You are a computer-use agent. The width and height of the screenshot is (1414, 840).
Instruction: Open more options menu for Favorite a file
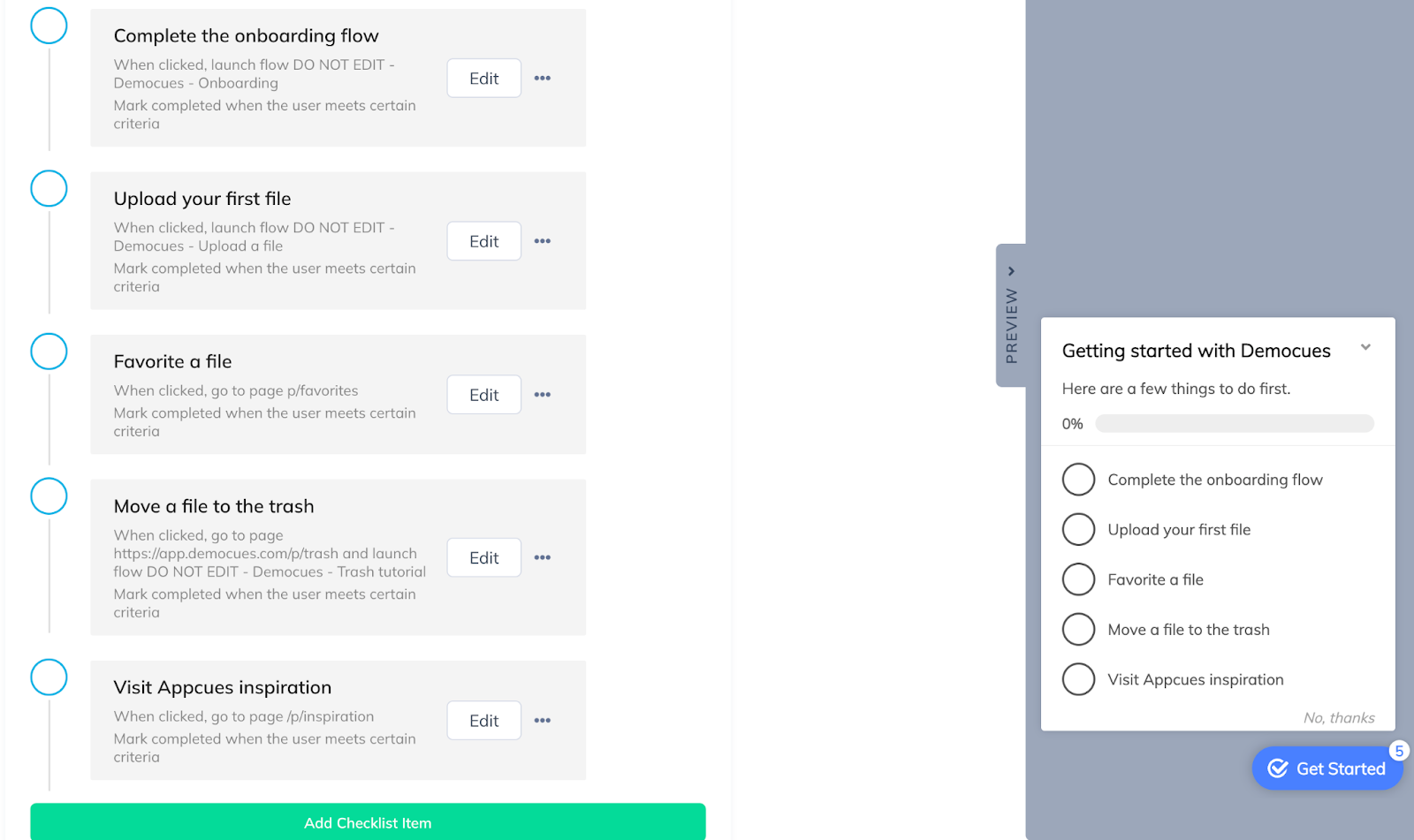(x=543, y=395)
